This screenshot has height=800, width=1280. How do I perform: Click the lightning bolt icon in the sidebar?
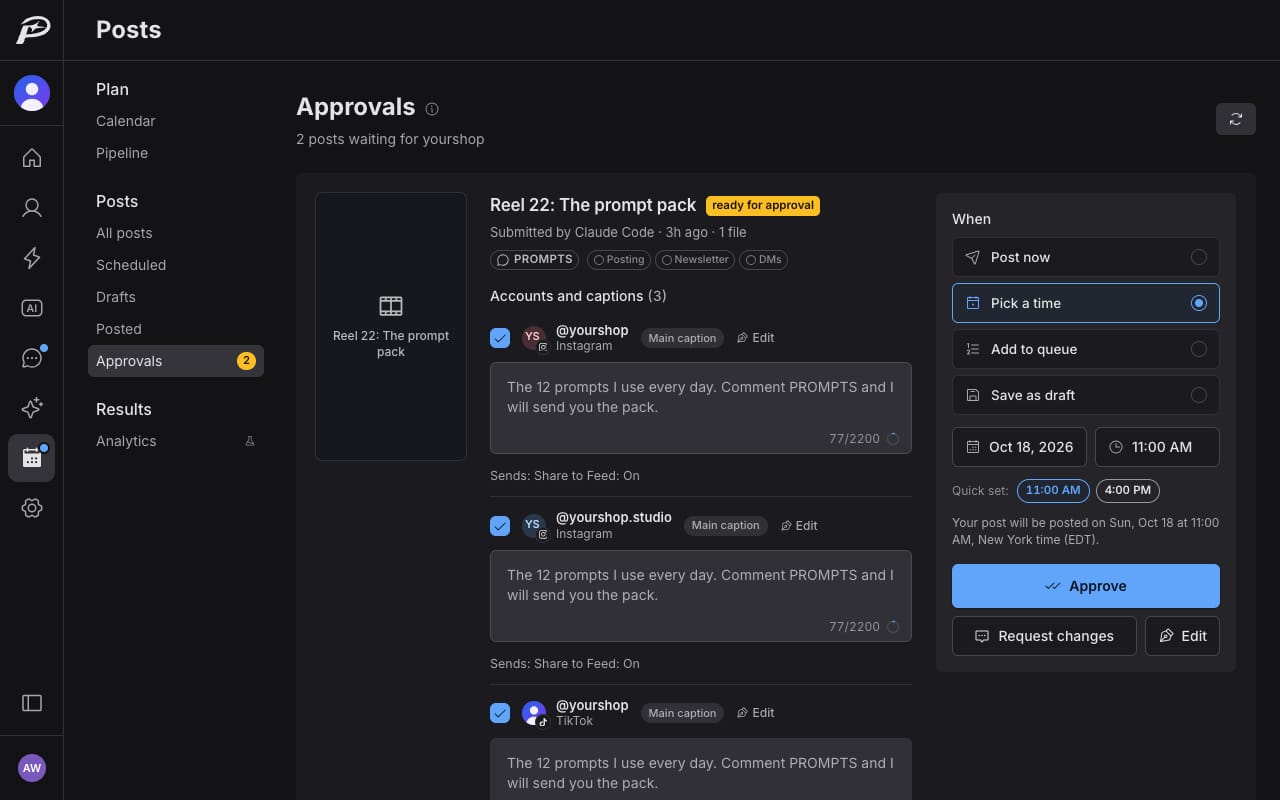(x=32, y=258)
